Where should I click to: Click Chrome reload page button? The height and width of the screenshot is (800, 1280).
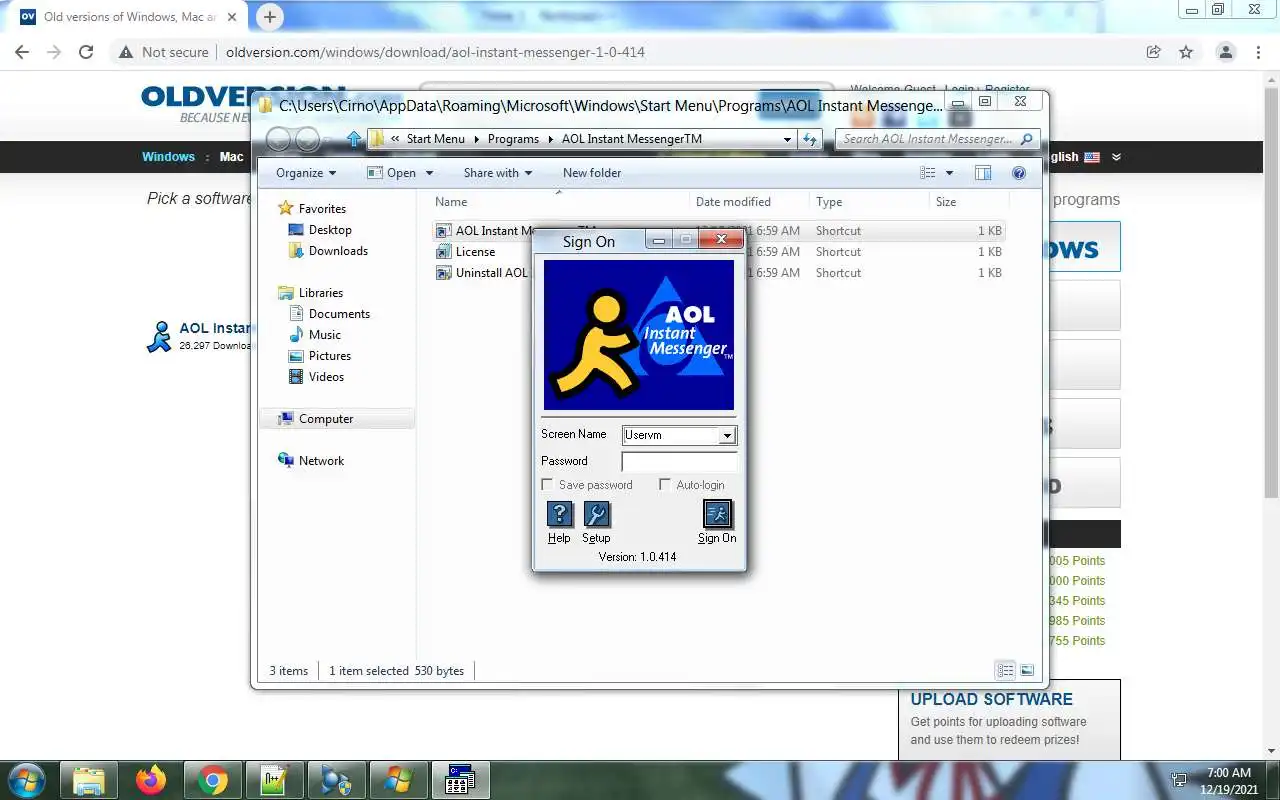[x=86, y=52]
